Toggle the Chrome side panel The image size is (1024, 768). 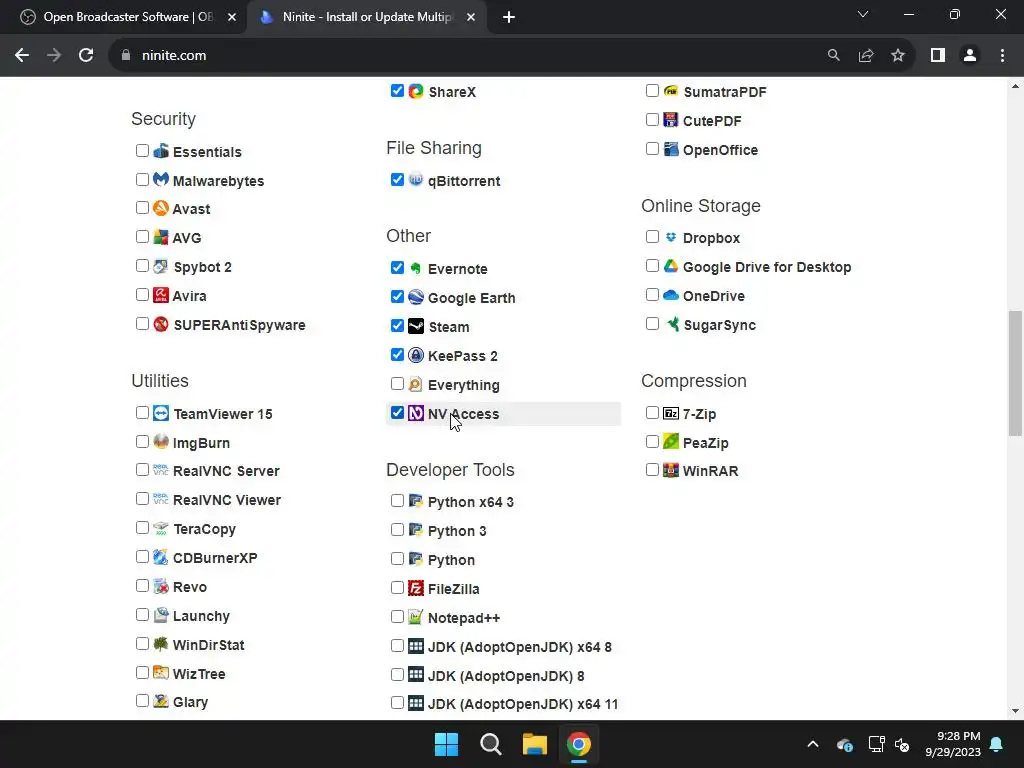click(x=938, y=56)
